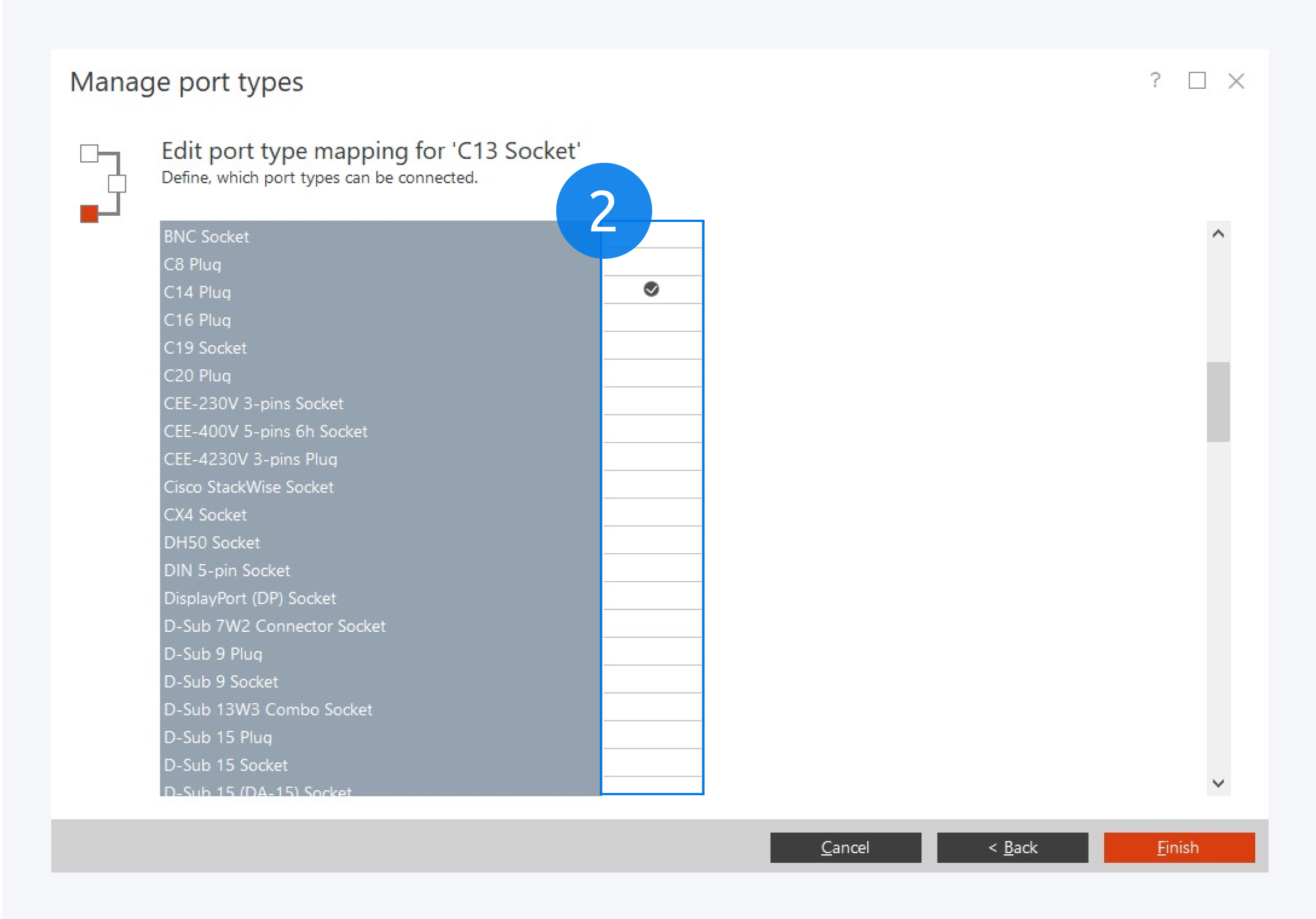
Task: Select the DisplayPort (DP) Socket entry
Action: click(x=250, y=598)
